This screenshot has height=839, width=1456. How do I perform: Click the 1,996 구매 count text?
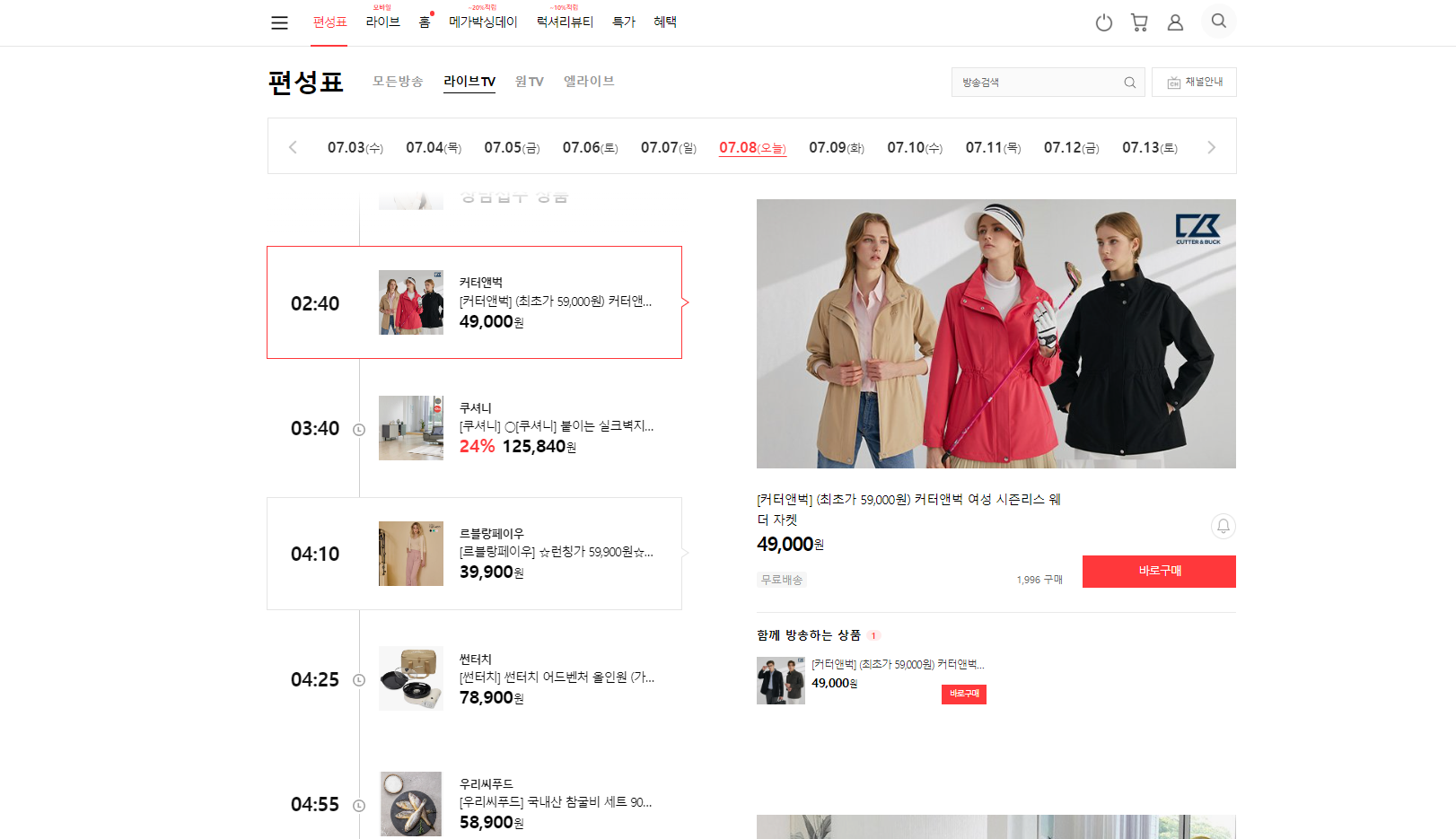1039,580
